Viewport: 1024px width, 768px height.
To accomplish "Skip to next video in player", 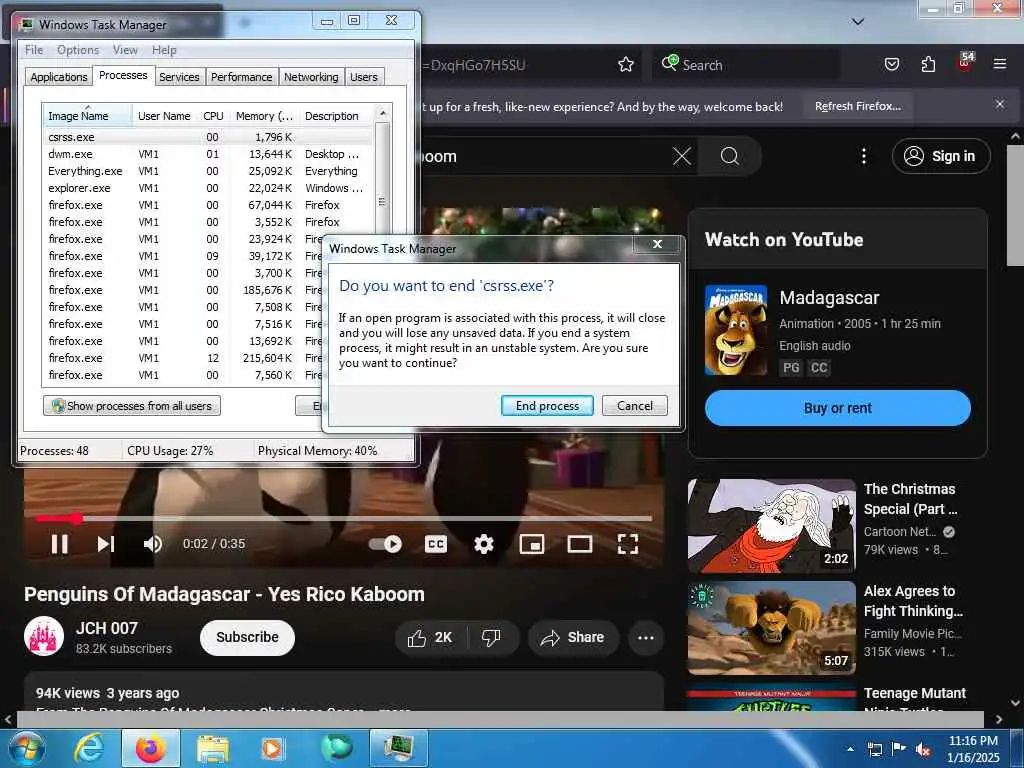I will coord(106,544).
